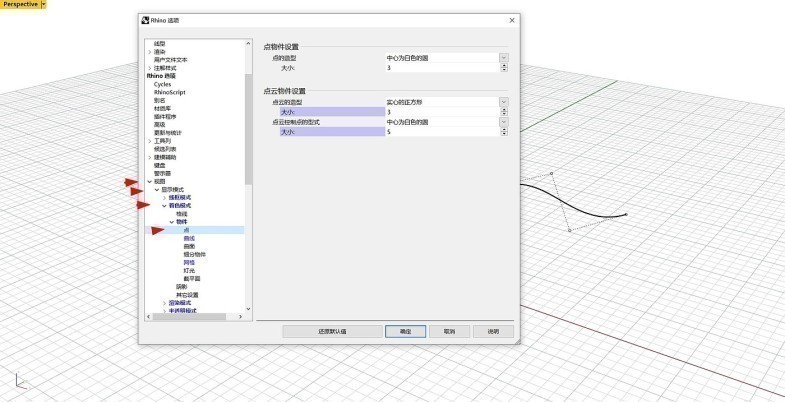Viewport: 785px width, 402px height.
Task: Select 插件程序 in the options tree
Action: 165,117
